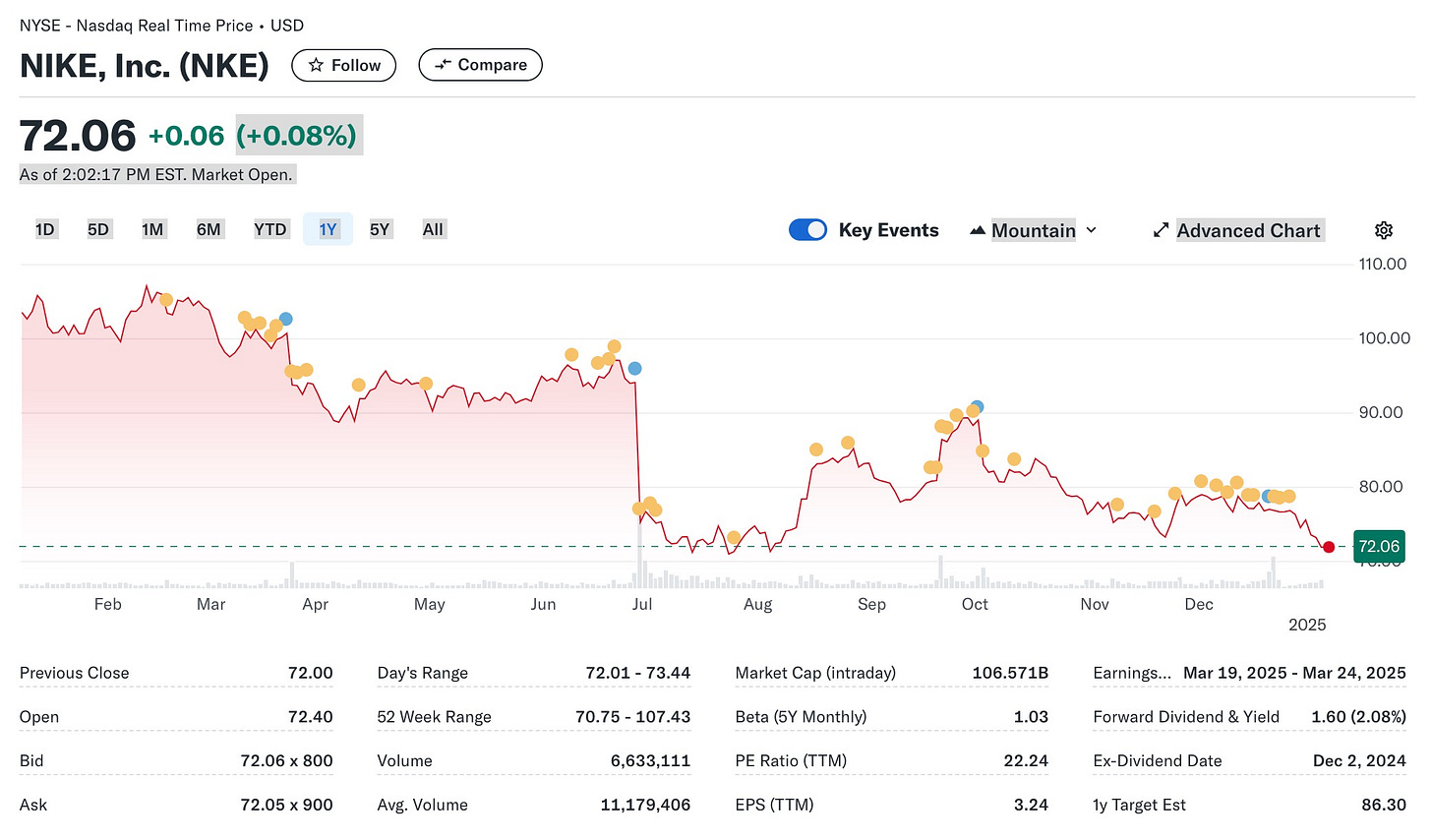Click the red current price dot
The image size is (1432, 840).
point(1329,547)
